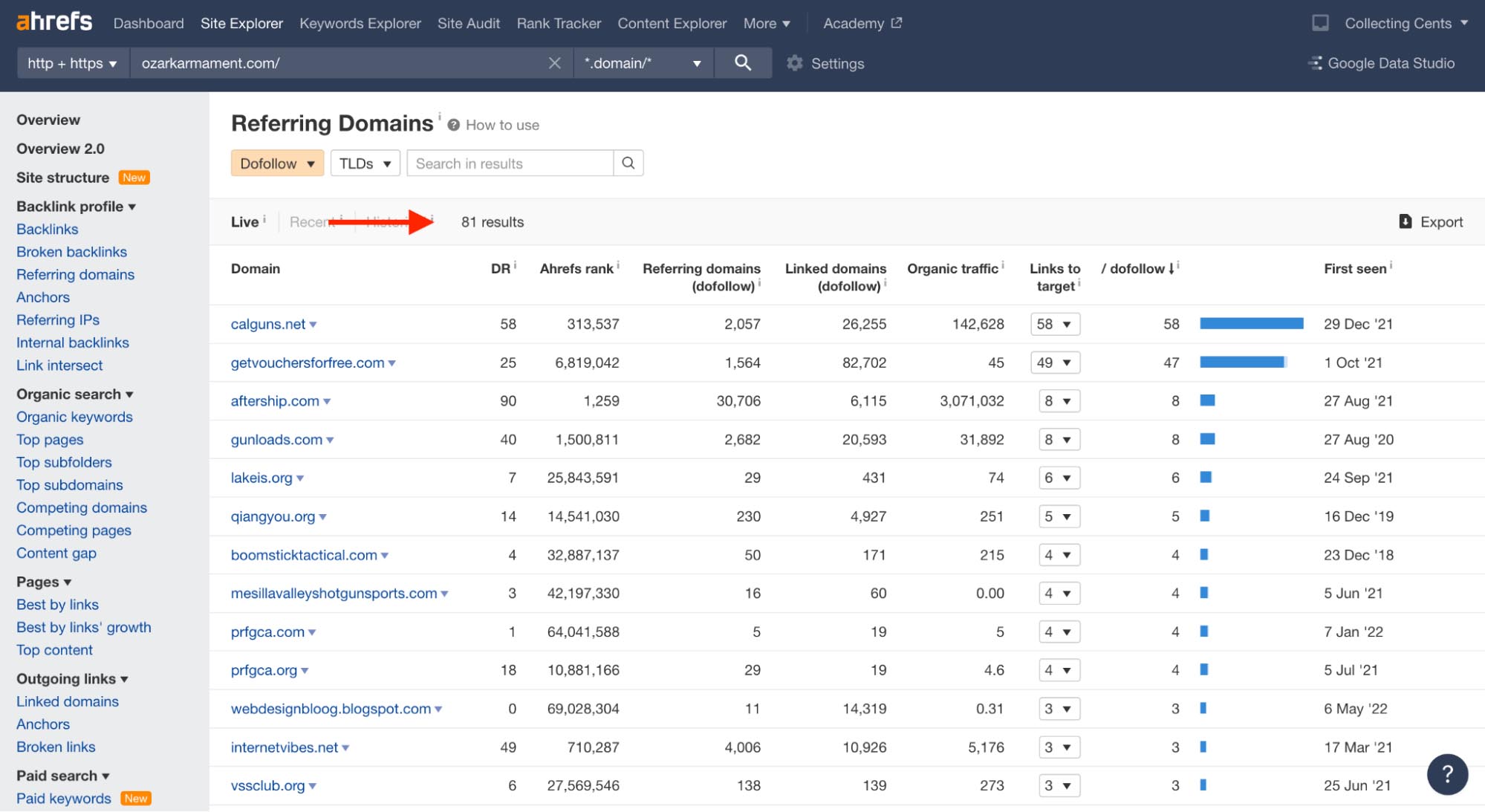
Task: Open Paid keywords in the sidebar
Action: coord(64,799)
